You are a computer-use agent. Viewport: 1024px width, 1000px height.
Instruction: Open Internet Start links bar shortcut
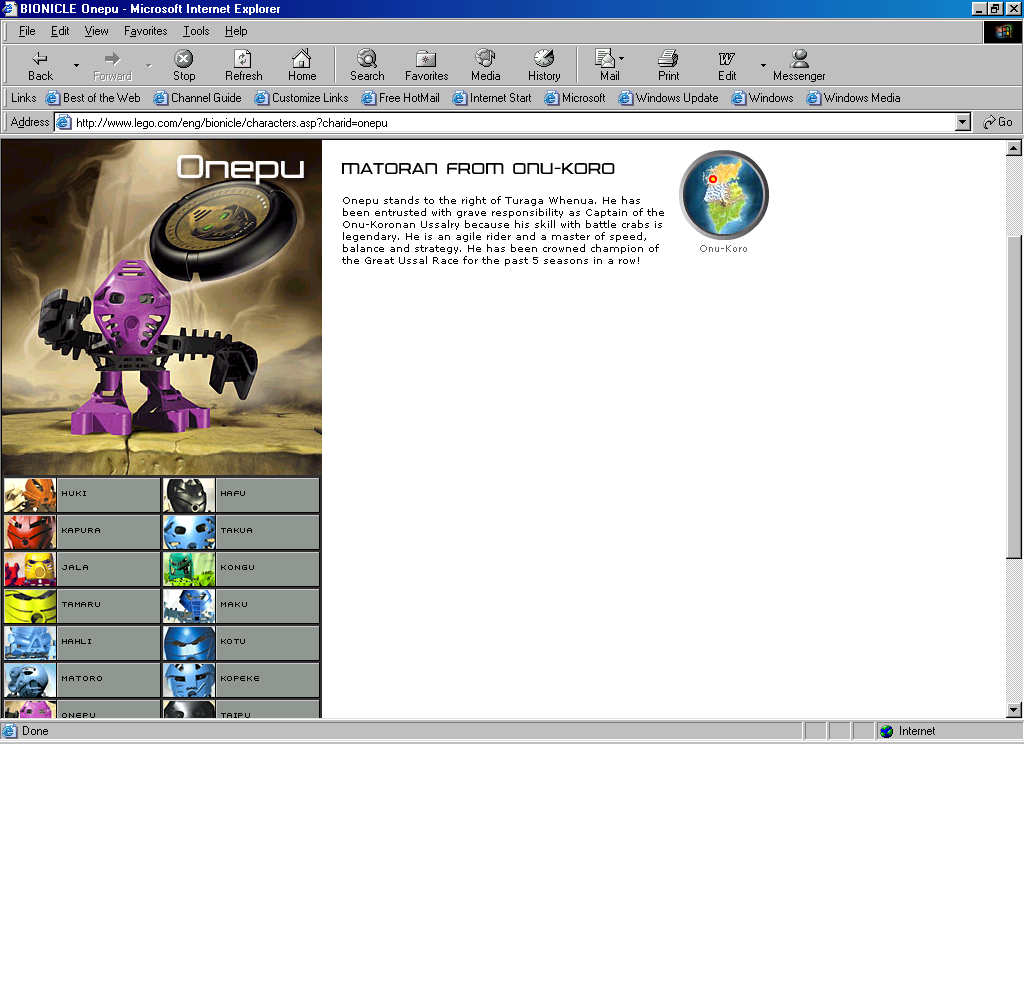click(492, 98)
